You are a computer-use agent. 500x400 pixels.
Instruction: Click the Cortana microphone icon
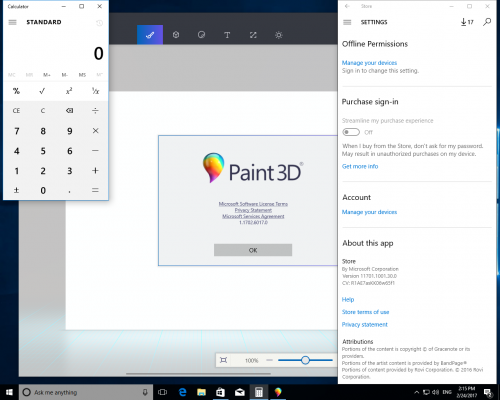coord(145,392)
